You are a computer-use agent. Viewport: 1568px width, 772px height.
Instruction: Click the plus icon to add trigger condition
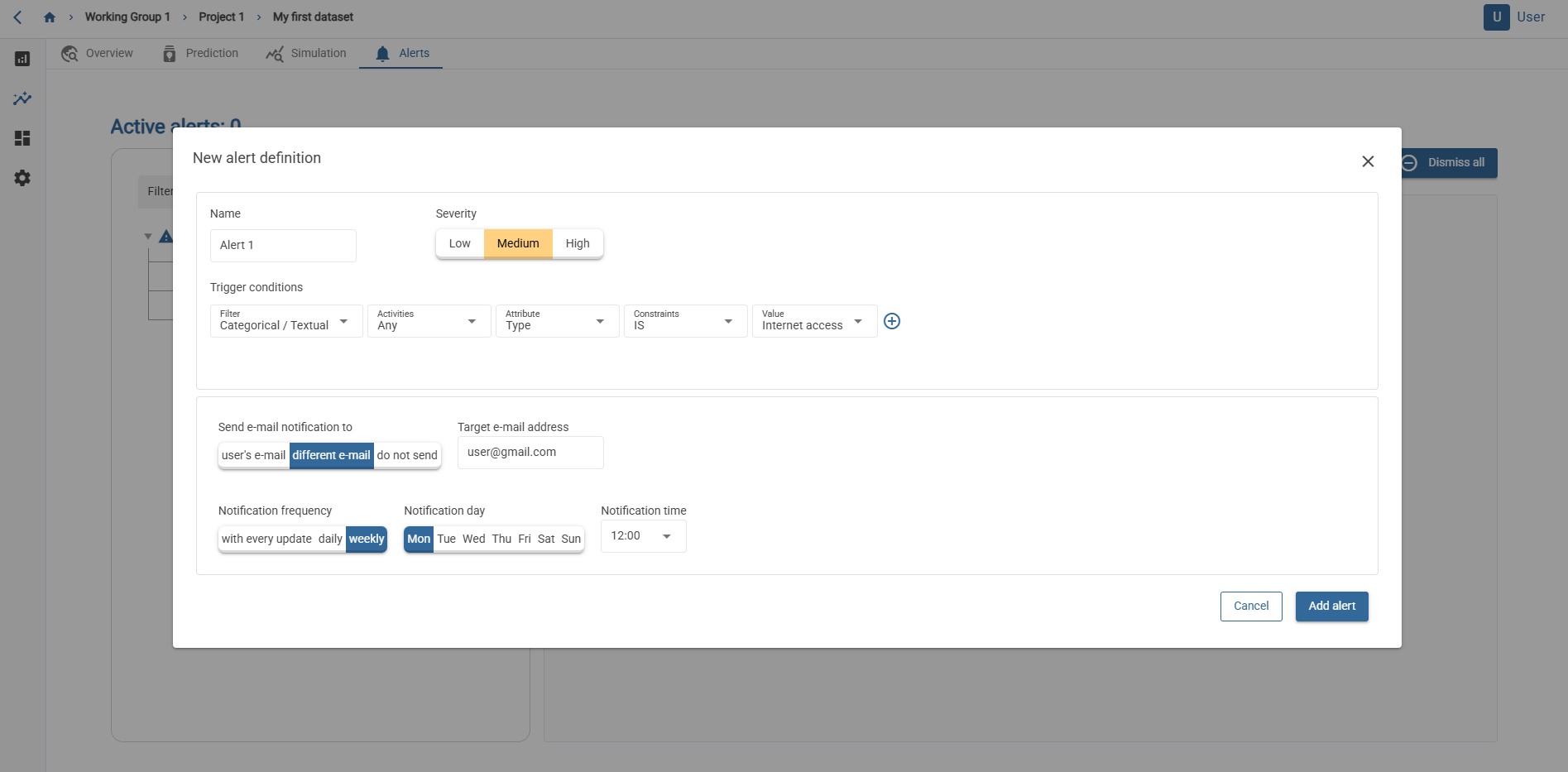tap(892, 321)
